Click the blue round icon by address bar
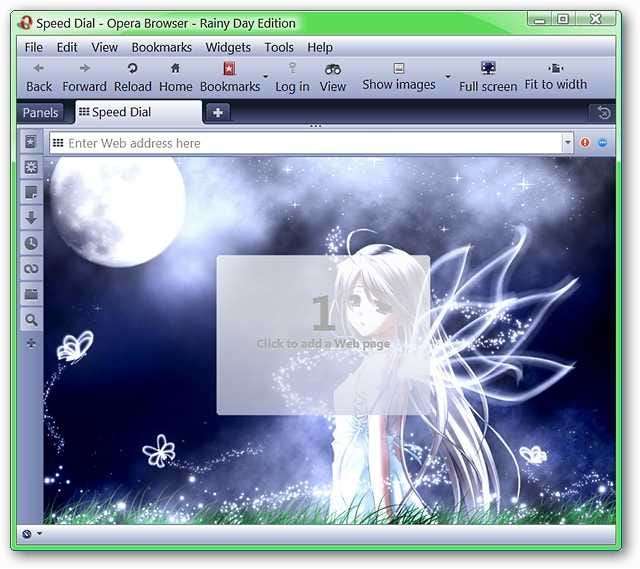 tap(602, 142)
